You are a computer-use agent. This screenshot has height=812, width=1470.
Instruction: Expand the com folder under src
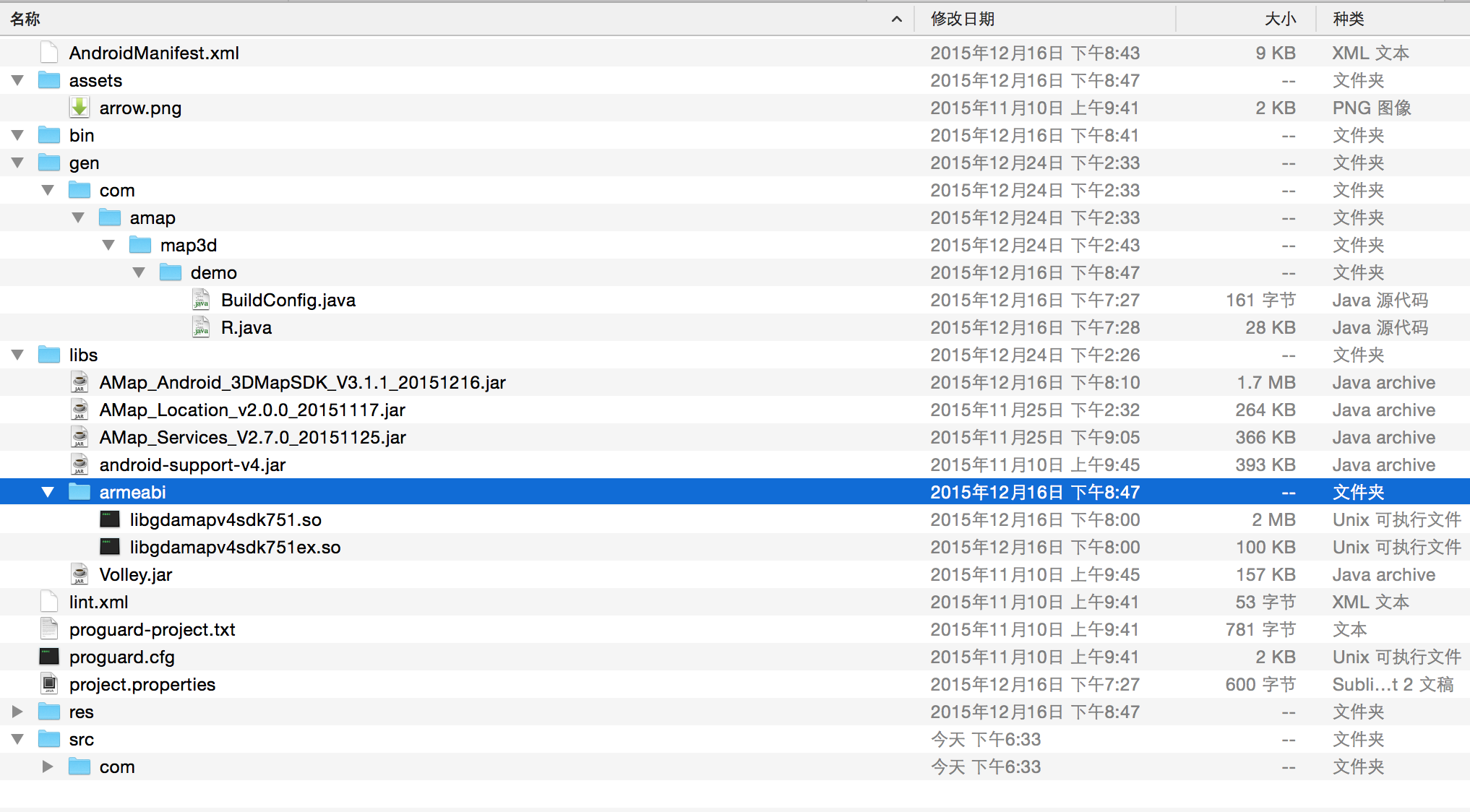(x=48, y=766)
